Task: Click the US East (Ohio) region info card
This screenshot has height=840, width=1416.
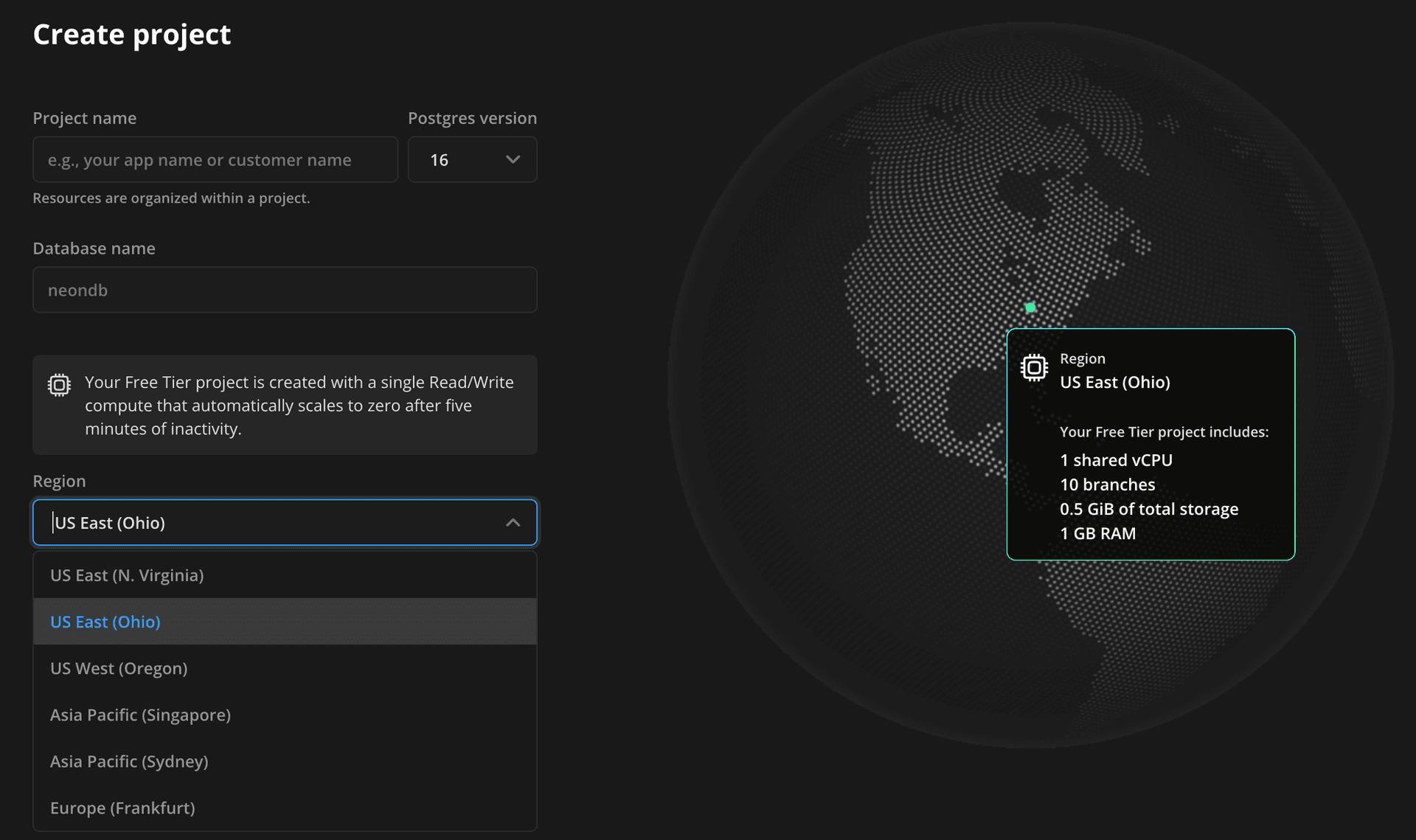Action: (x=1150, y=444)
